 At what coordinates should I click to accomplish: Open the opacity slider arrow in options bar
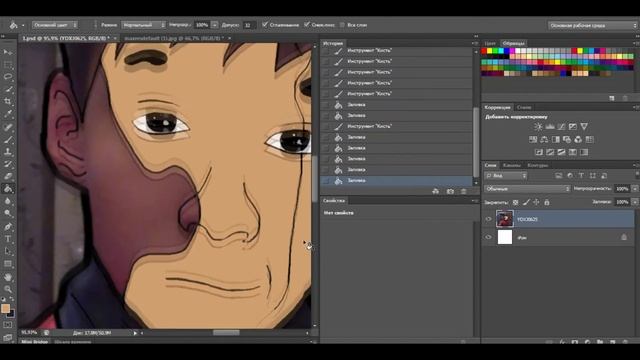click(x=214, y=25)
